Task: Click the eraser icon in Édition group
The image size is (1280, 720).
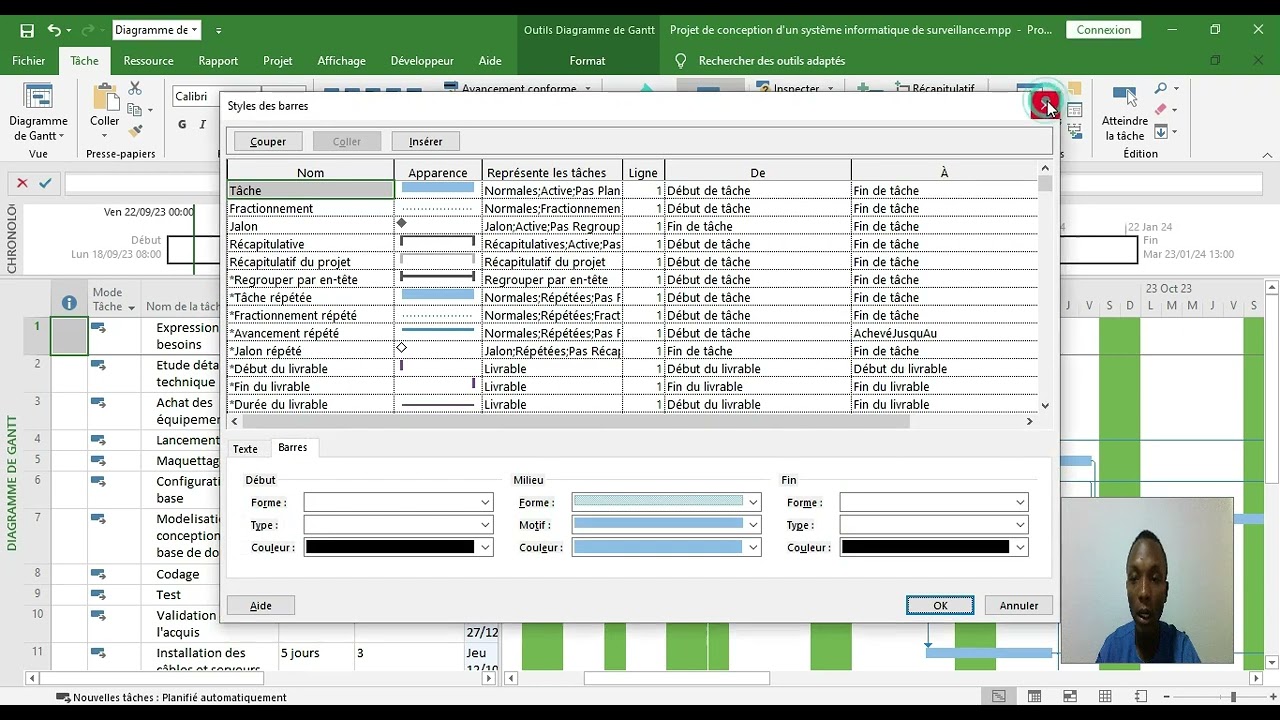Action: (x=1161, y=110)
